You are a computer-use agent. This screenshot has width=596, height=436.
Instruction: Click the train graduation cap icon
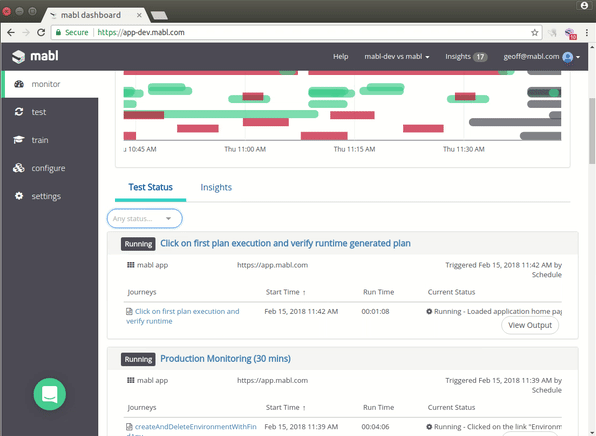[x=19, y=140]
